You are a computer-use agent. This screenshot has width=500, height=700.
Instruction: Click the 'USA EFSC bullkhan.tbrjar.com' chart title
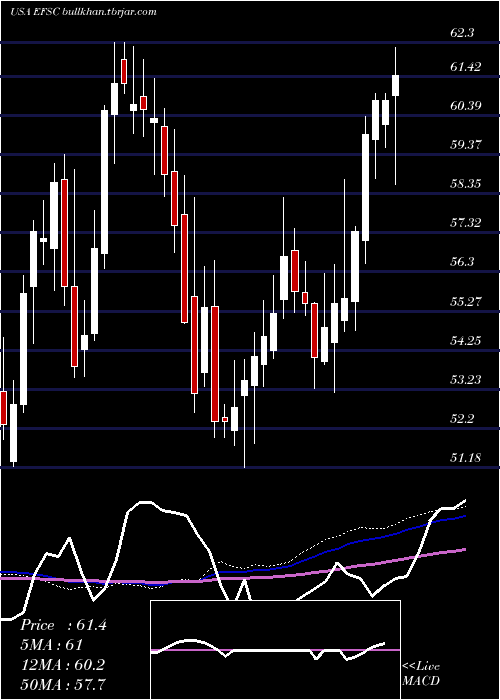83,12
